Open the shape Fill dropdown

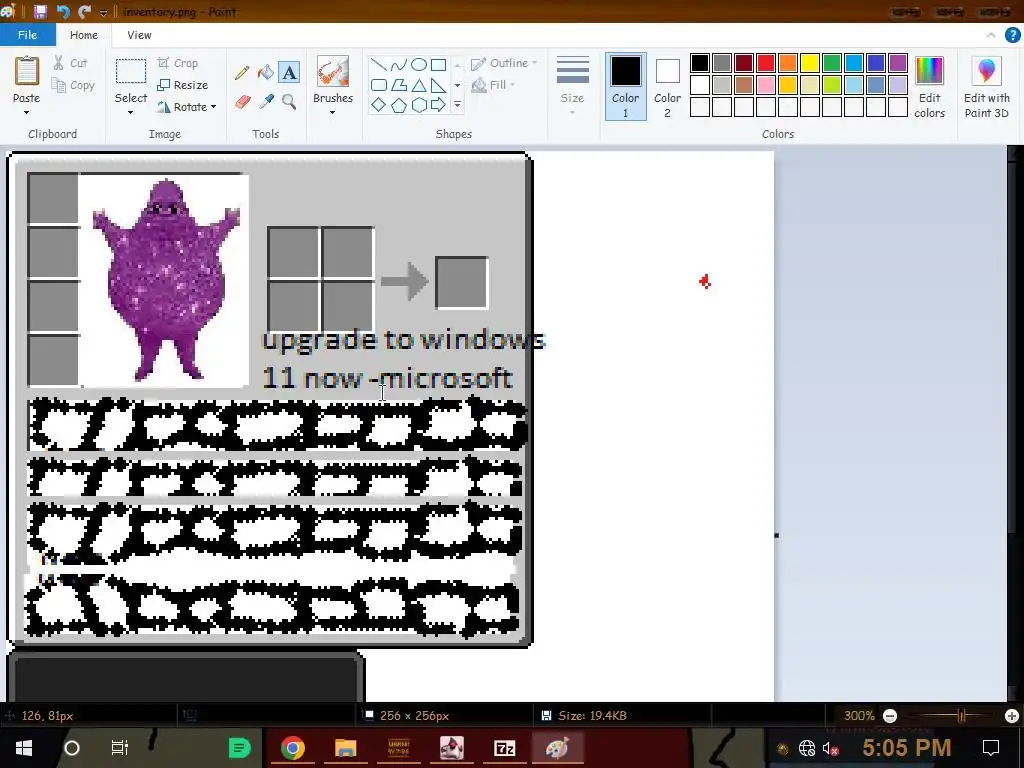tap(493, 85)
